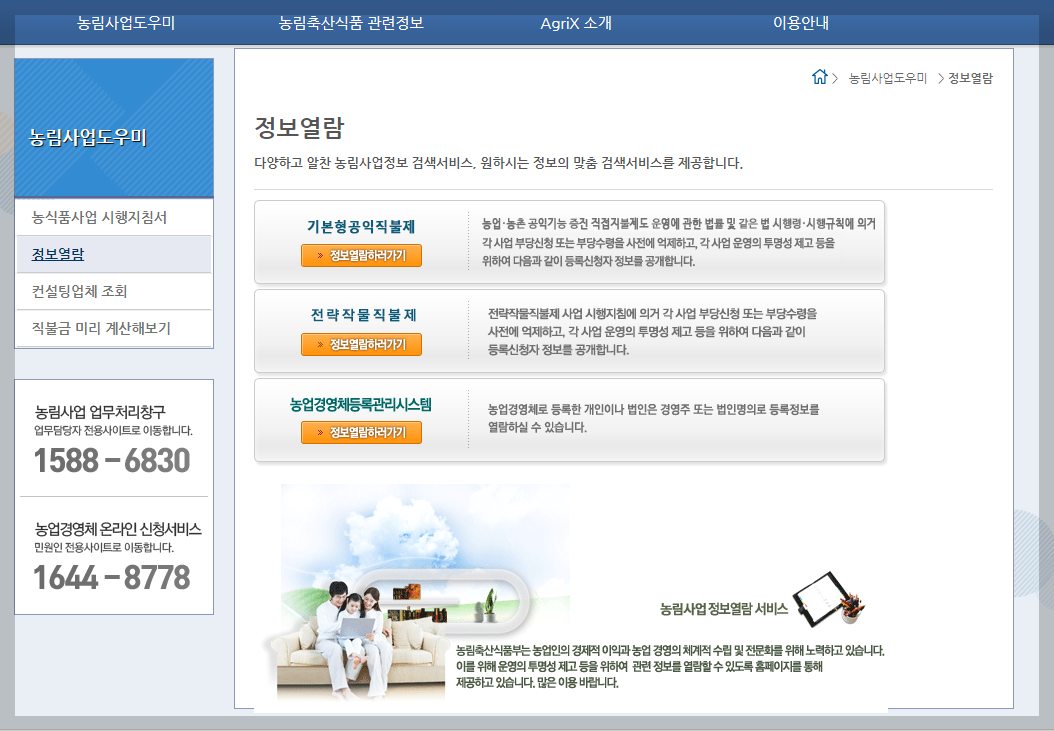Screen dimensions: 1054x731
Task: Click phone number 1588-6830
Action: (112, 461)
